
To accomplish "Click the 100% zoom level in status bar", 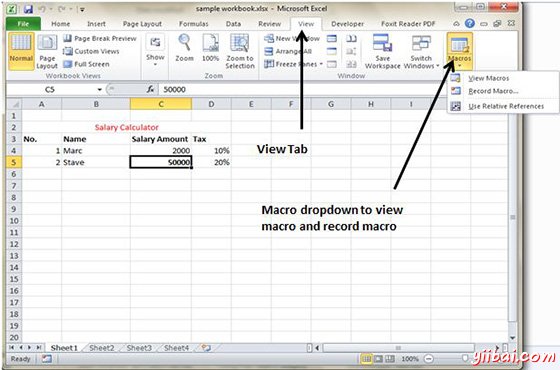I will point(410,359).
